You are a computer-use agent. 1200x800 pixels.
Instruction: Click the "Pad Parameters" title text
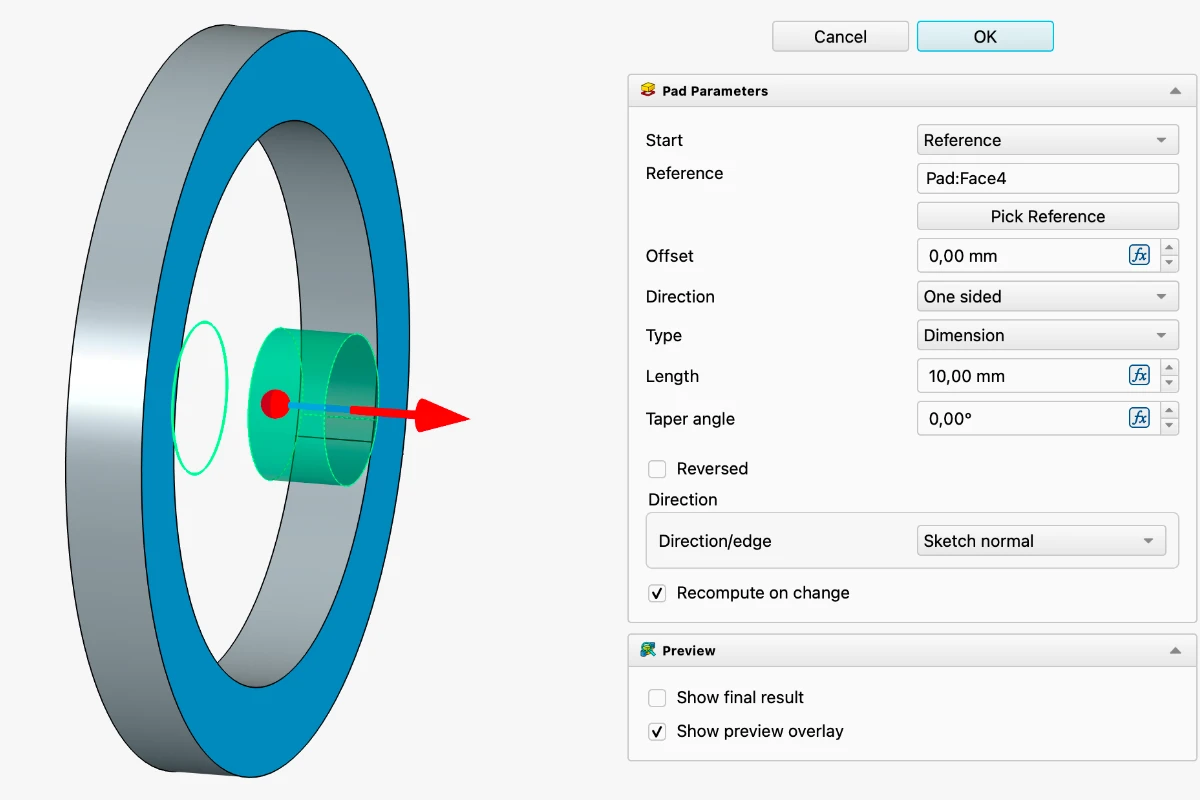pyautogui.click(x=715, y=91)
